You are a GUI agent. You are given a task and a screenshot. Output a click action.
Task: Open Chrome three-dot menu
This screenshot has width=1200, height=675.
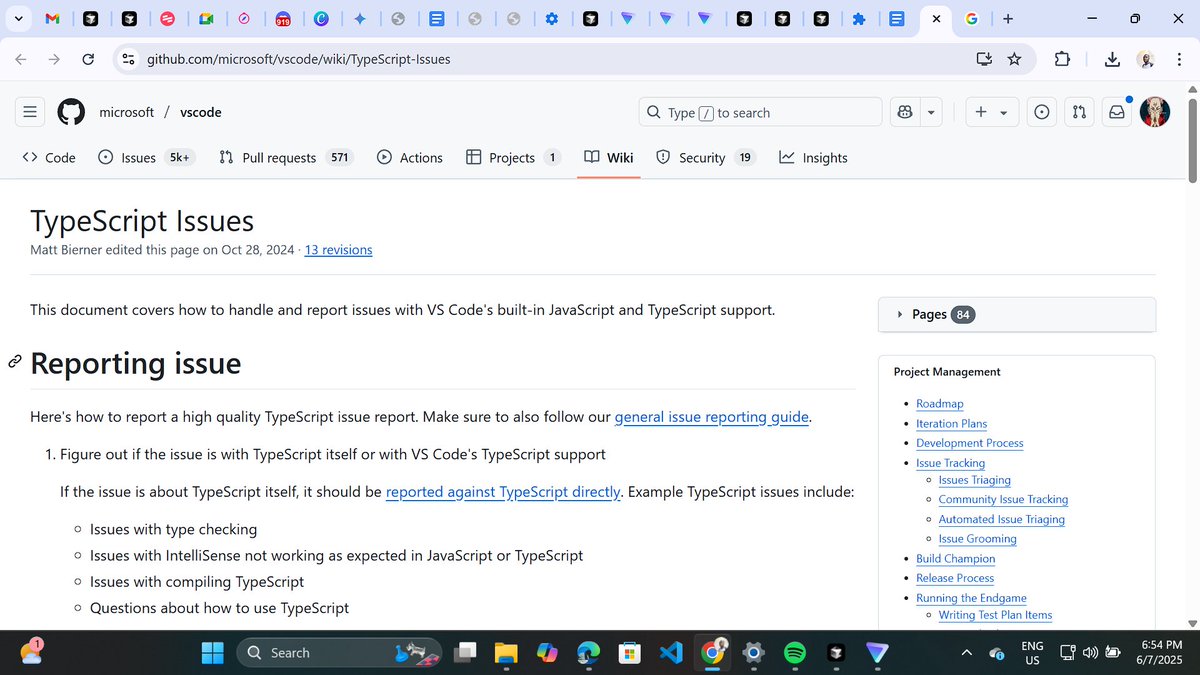point(1179,59)
